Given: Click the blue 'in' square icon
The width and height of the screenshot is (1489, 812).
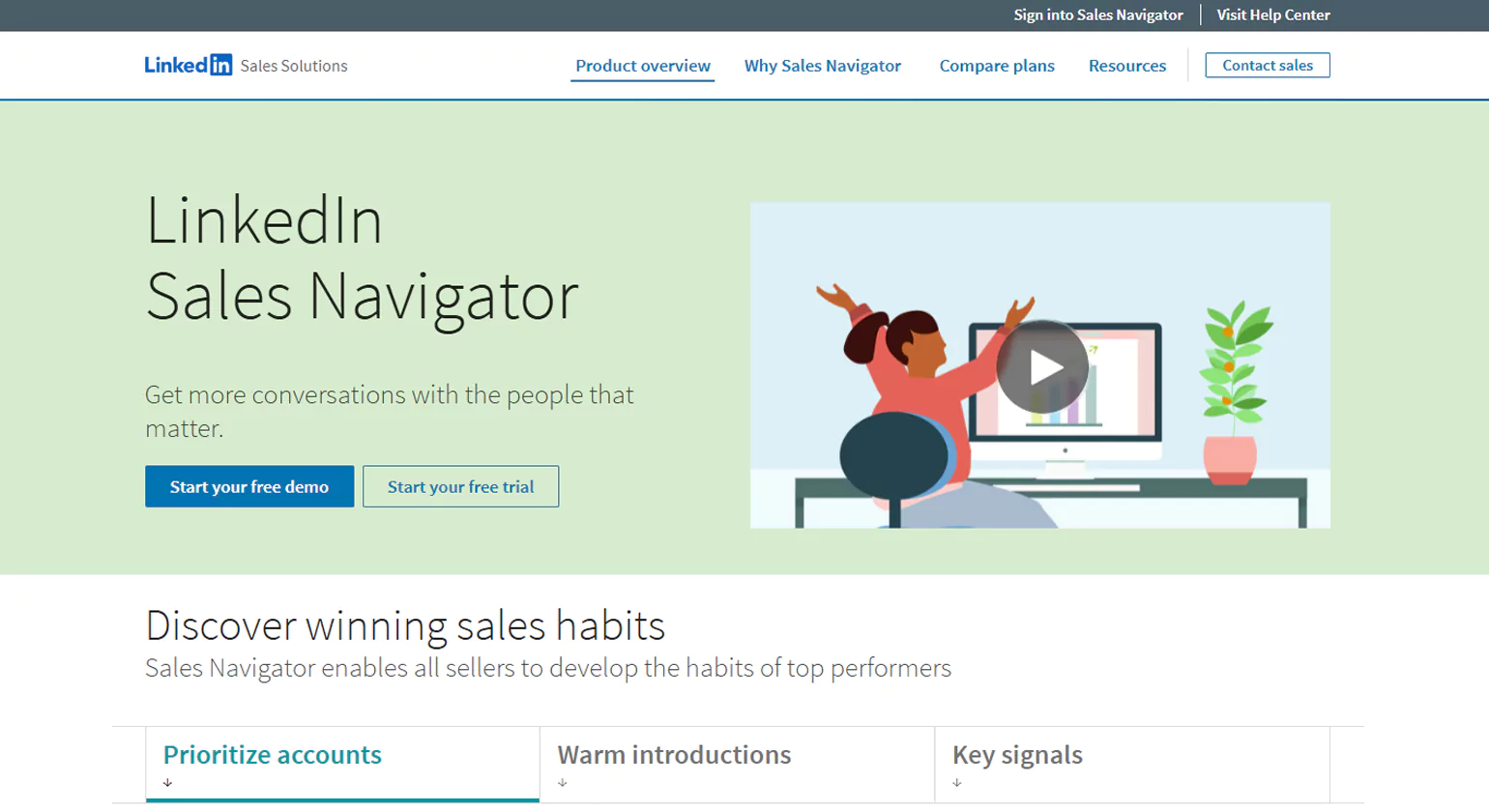Looking at the screenshot, I should 223,65.
